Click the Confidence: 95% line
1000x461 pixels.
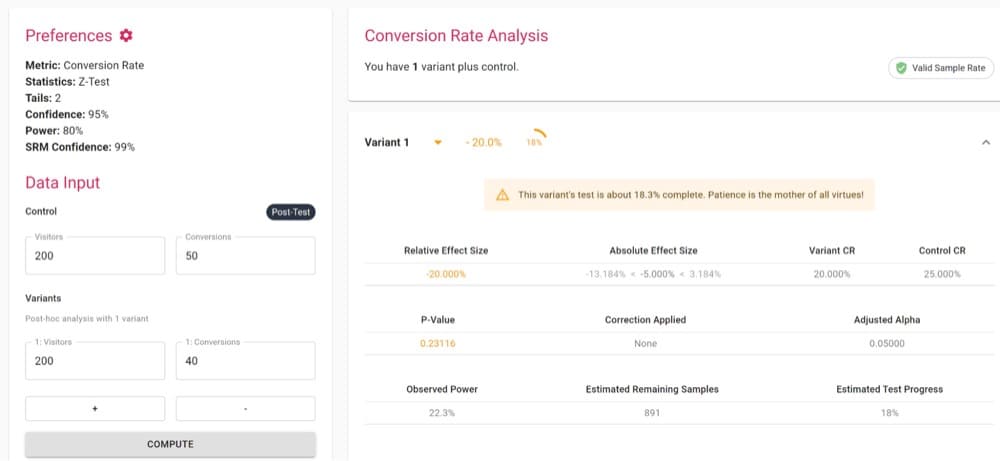tap(67, 114)
